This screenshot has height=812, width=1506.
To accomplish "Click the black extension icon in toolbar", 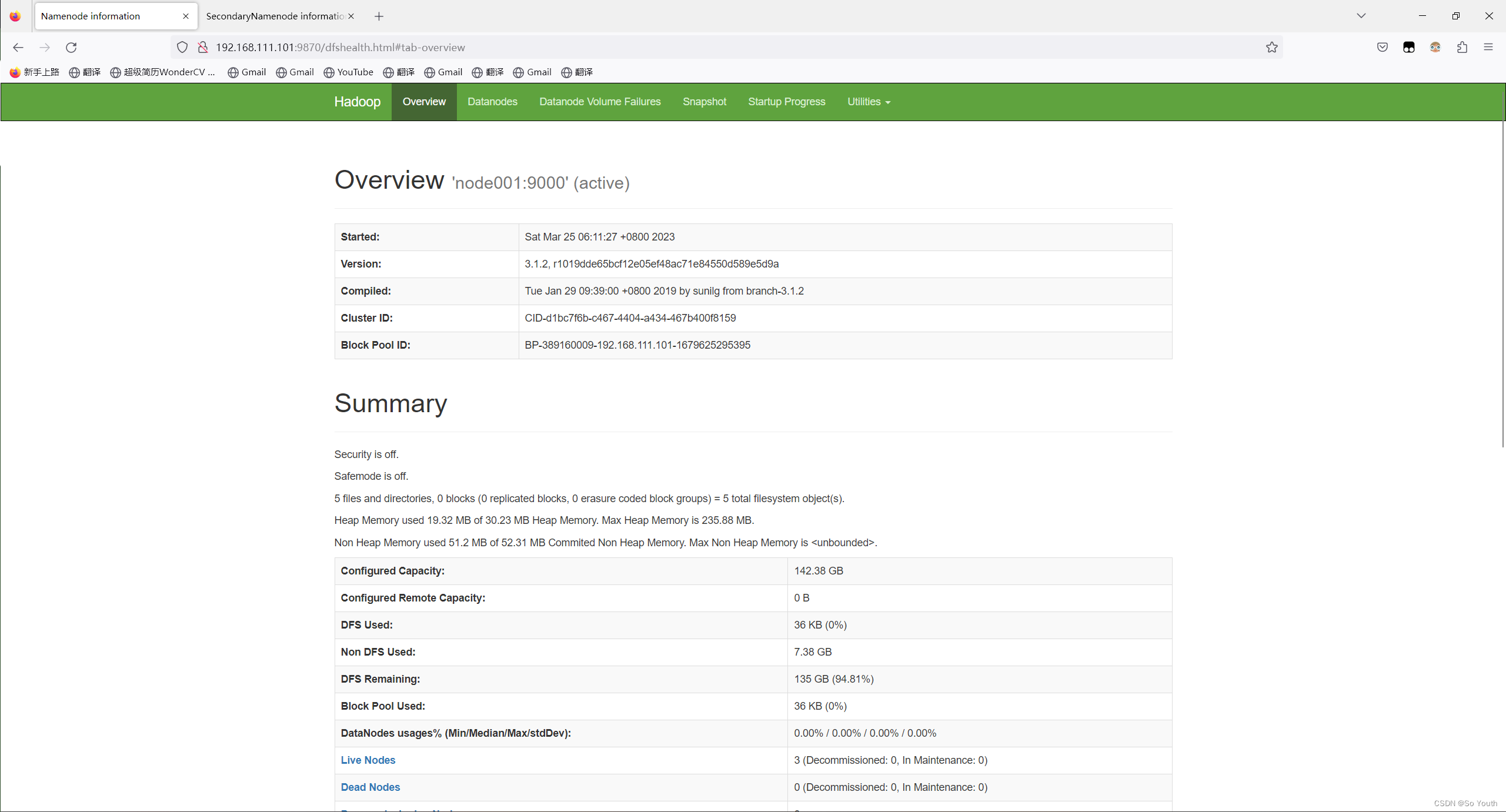I will click(x=1409, y=48).
